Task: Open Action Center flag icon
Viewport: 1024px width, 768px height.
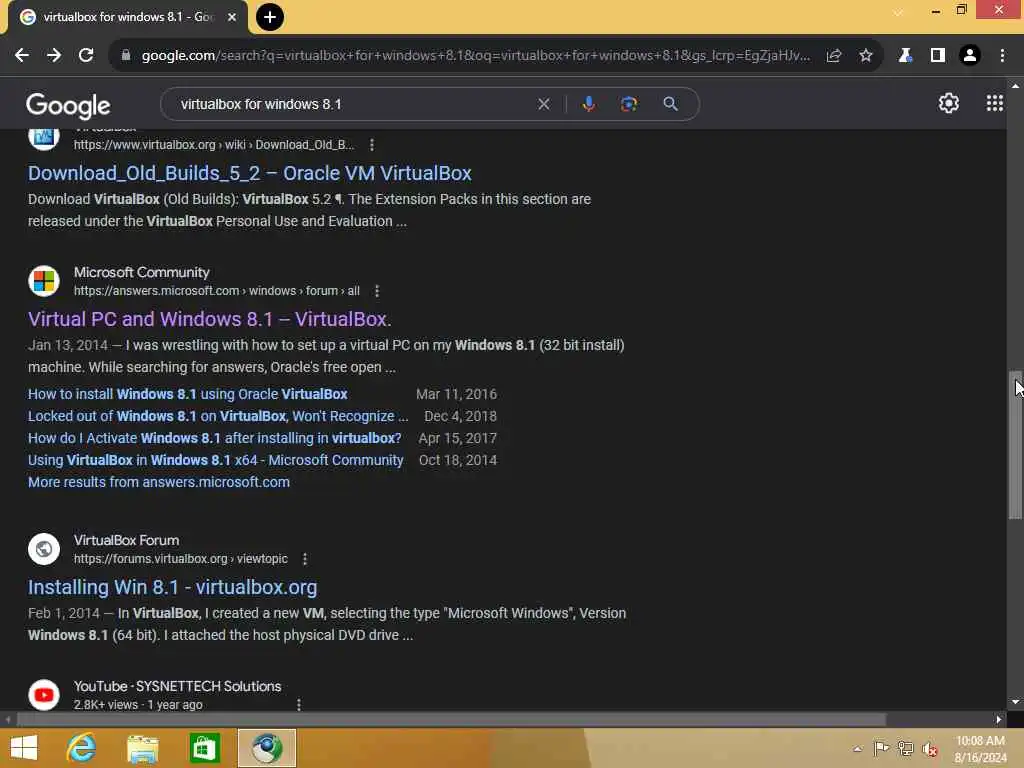Action: 881,749
